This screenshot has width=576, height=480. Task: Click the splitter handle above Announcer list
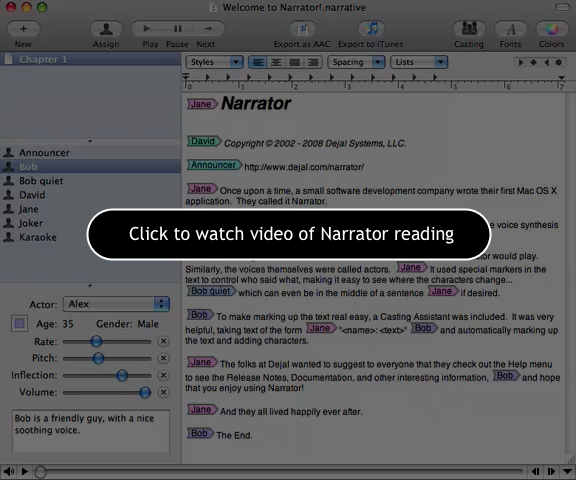point(90,141)
